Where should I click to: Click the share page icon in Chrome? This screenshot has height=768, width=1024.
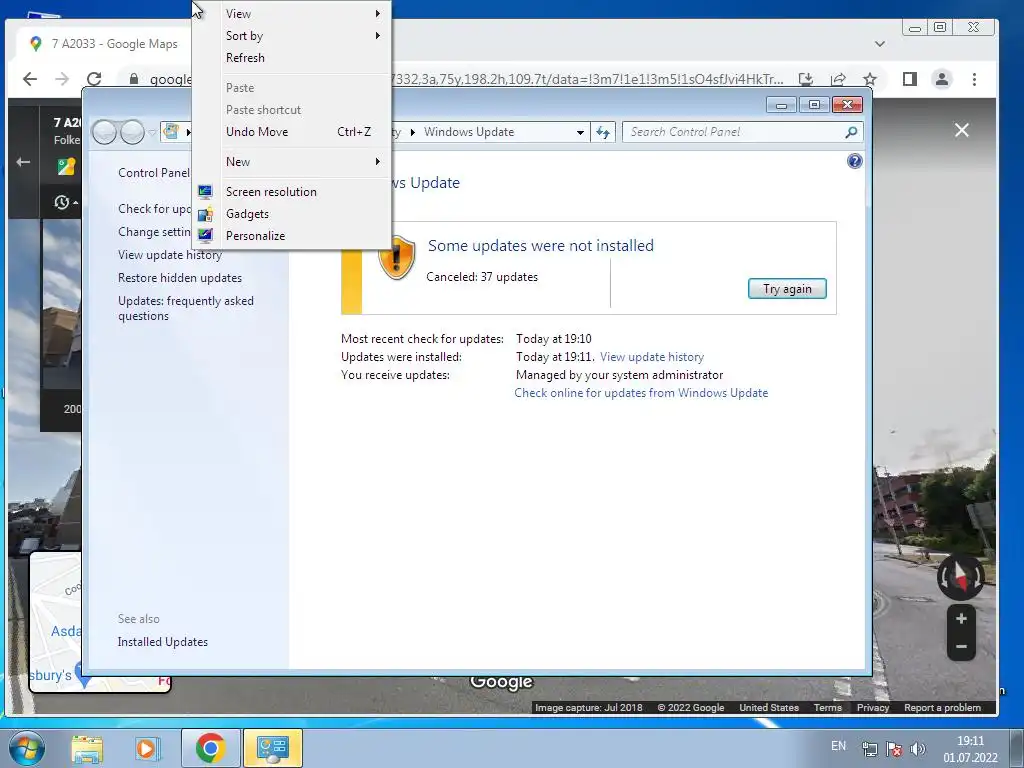[838, 79]
